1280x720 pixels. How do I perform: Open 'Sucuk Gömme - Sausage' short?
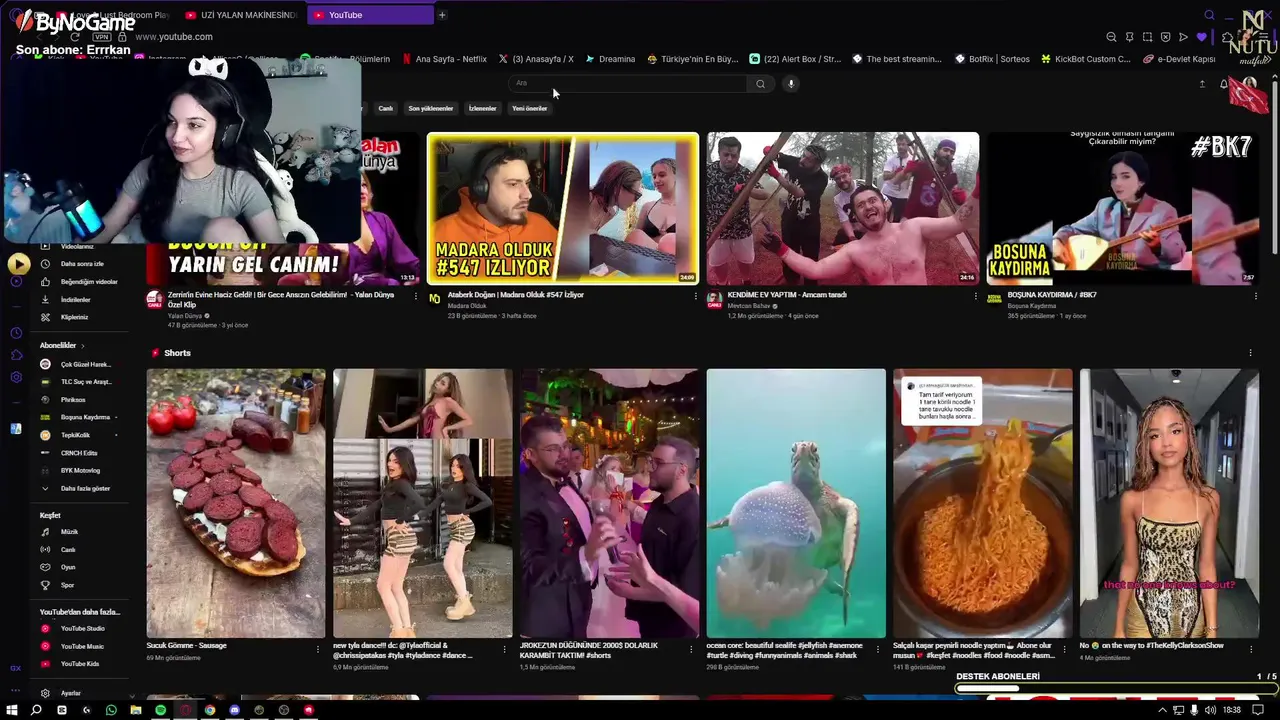click(236, 503)
